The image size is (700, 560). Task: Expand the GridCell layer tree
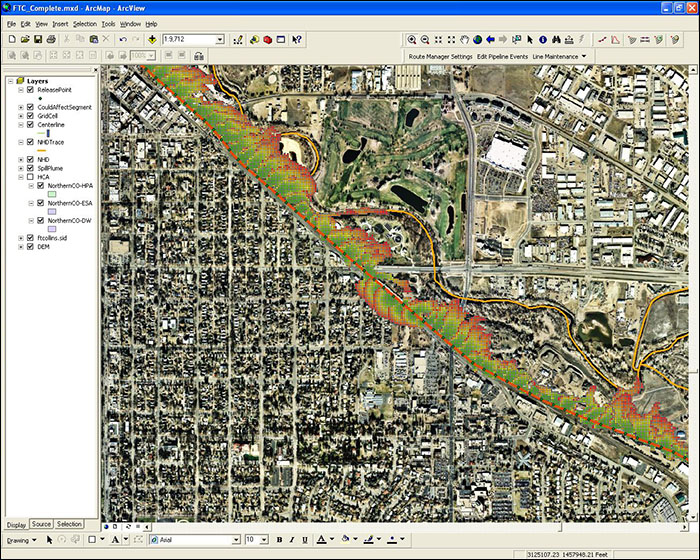pyautogui.click(x=21, y=116)
